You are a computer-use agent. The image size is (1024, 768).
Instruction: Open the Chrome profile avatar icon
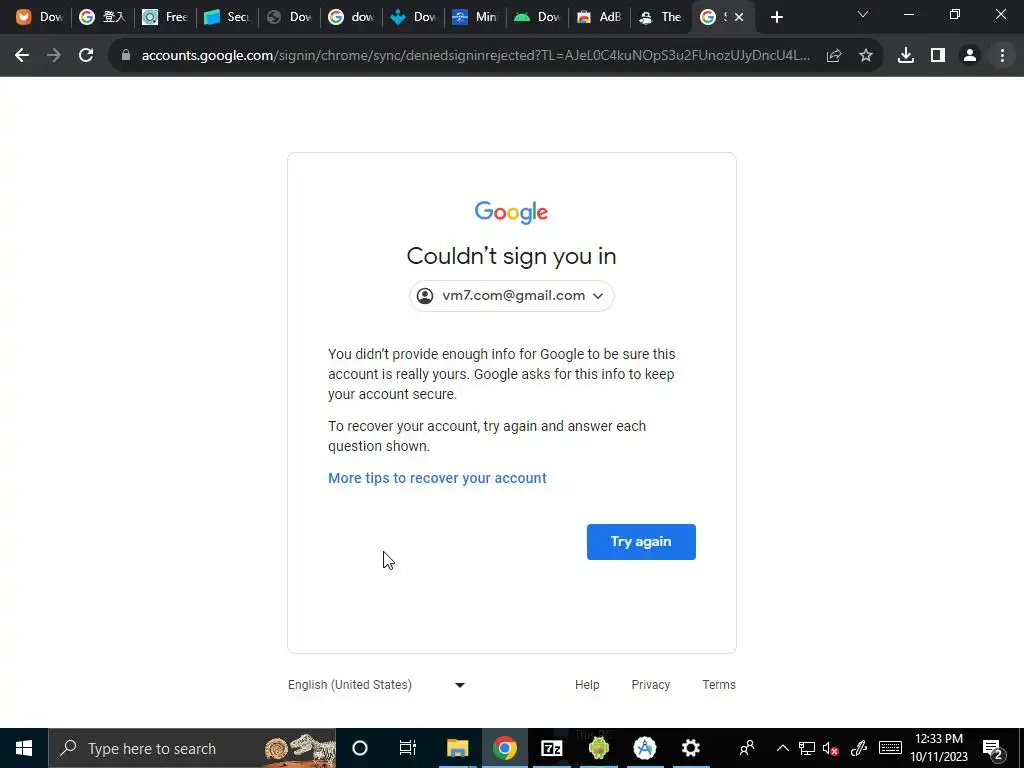970,56
